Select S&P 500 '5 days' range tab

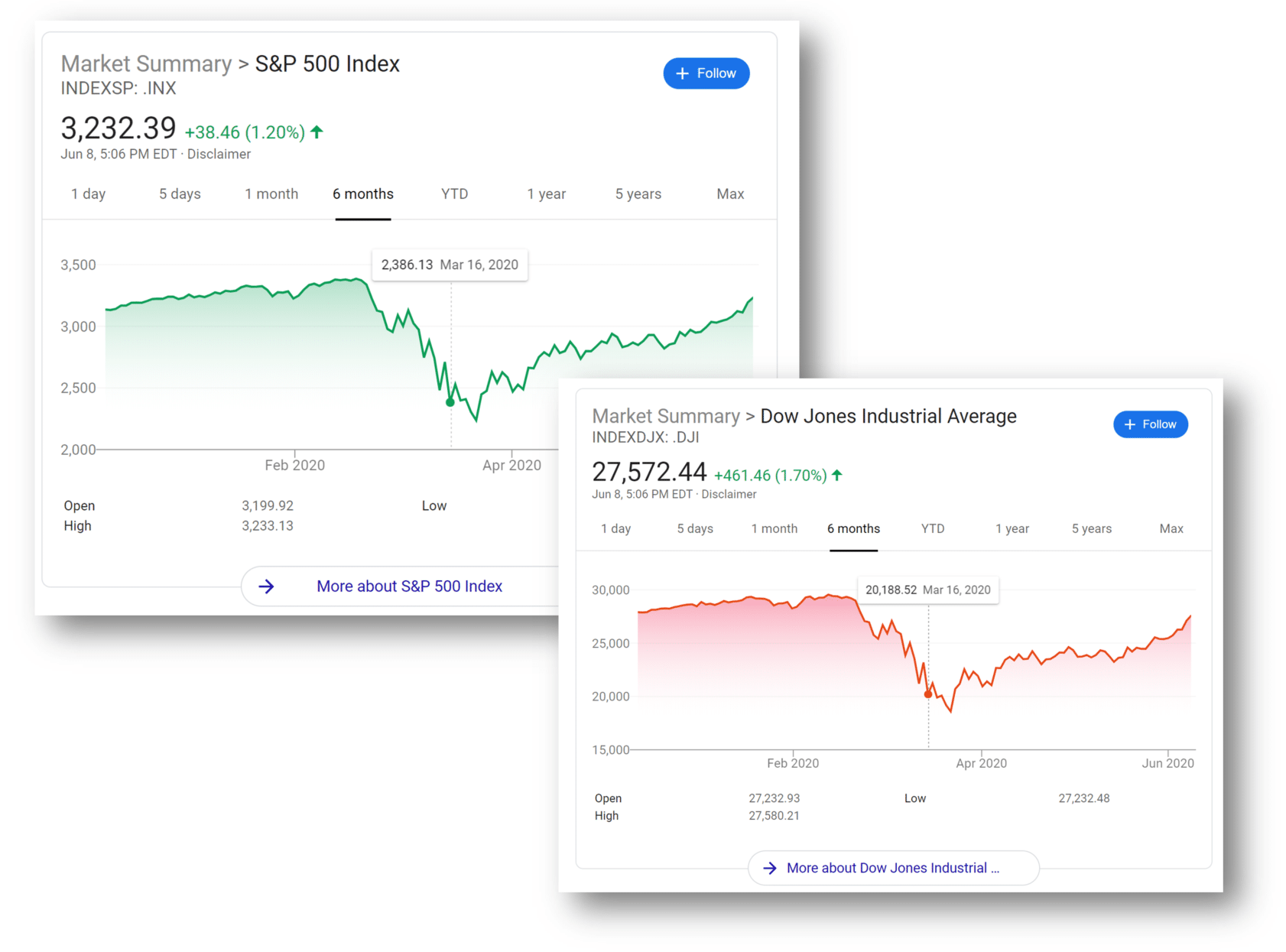tap(180, 194)
